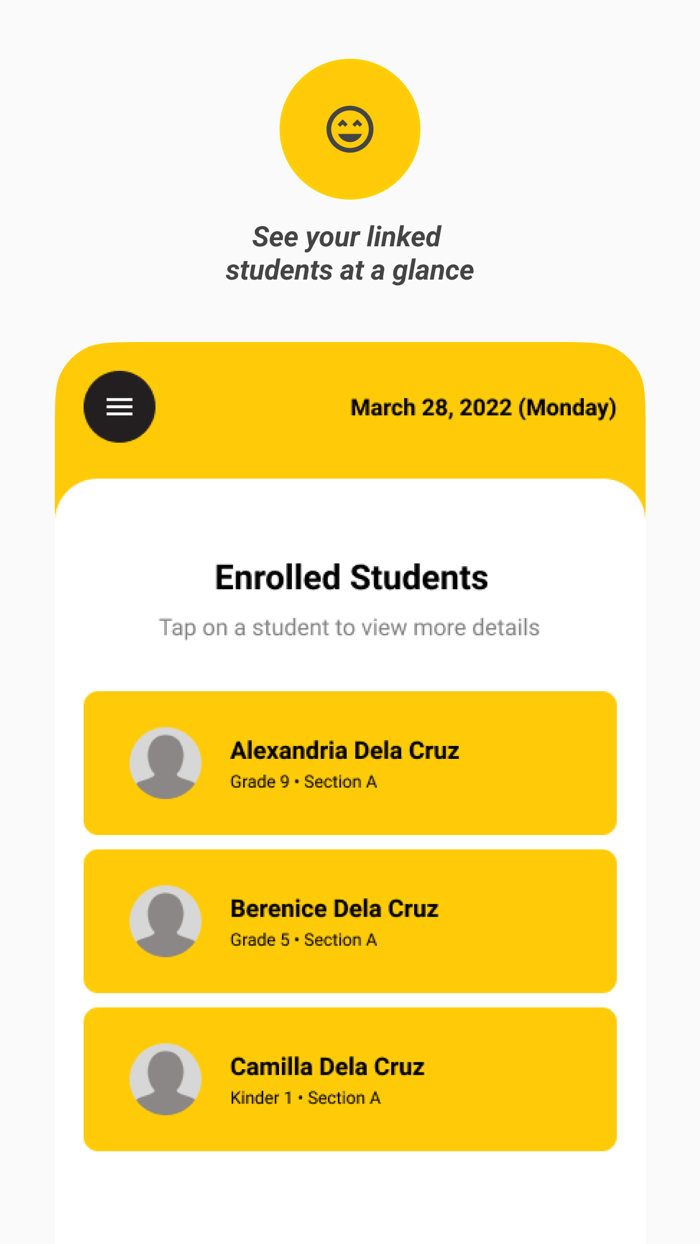Click the Grade 5 Section A subtitle
The image size is (700, 1244).
(x=303, y=940)
